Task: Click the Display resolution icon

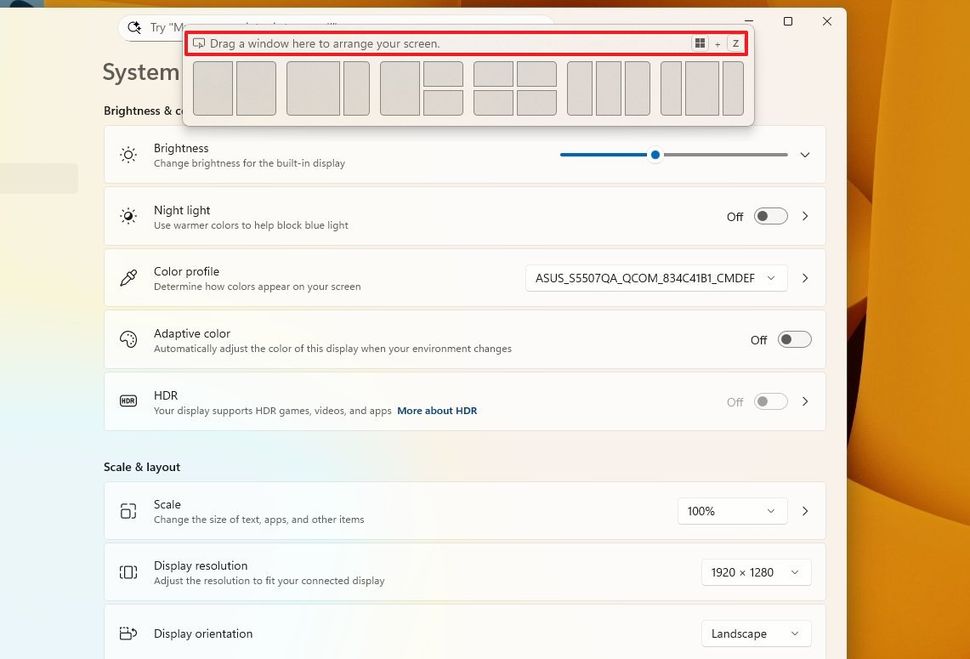Action: point(128,573)
